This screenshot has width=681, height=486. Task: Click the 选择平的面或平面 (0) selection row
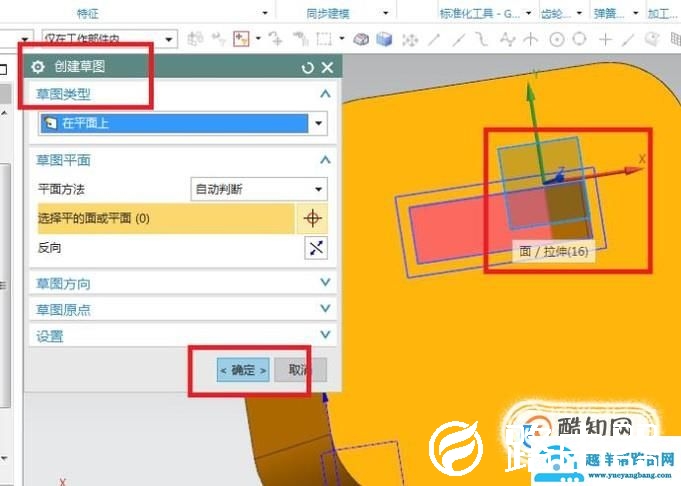point(166,218)
